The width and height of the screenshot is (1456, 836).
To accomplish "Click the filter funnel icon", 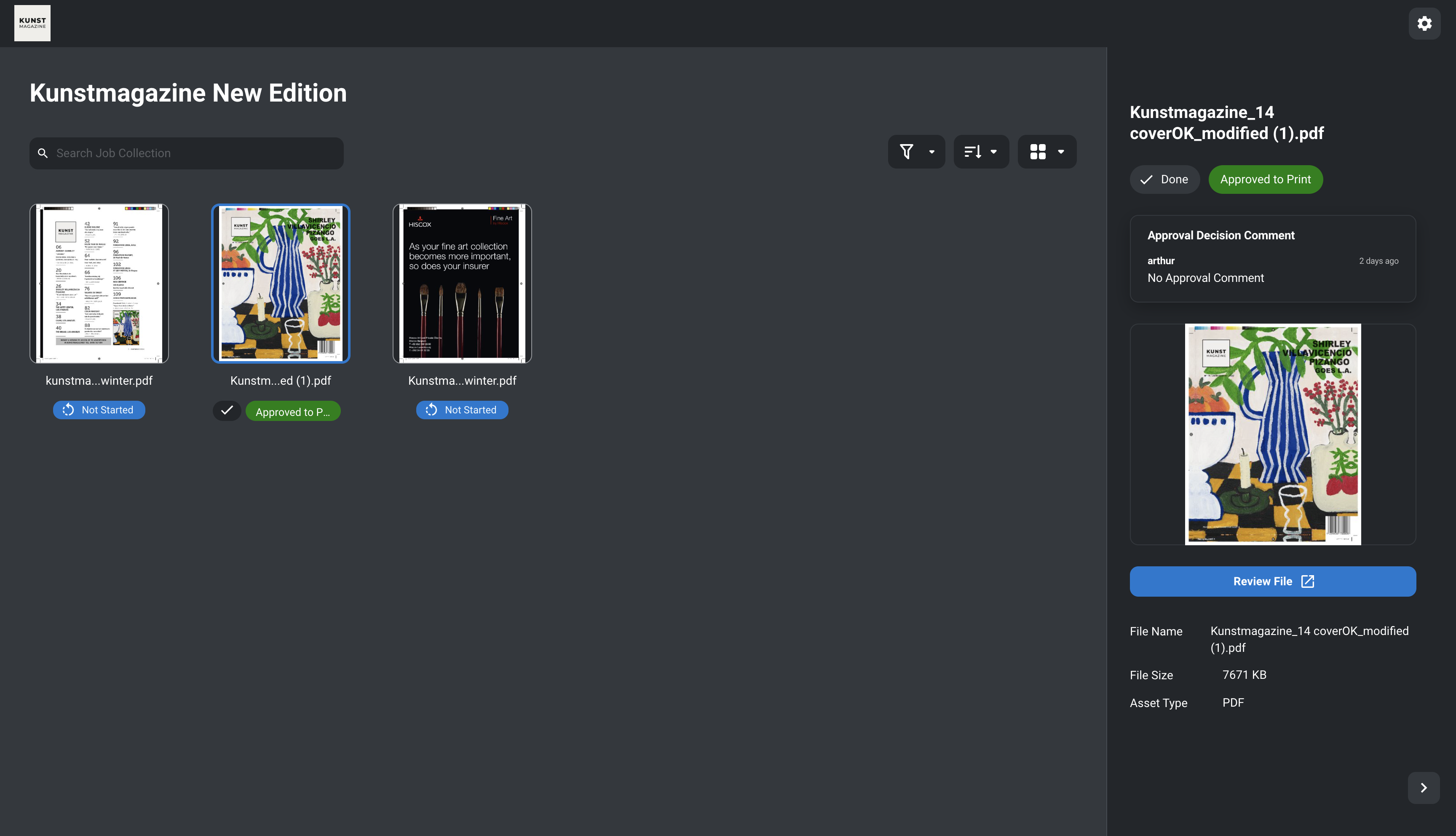I will [x=906, y=152].
